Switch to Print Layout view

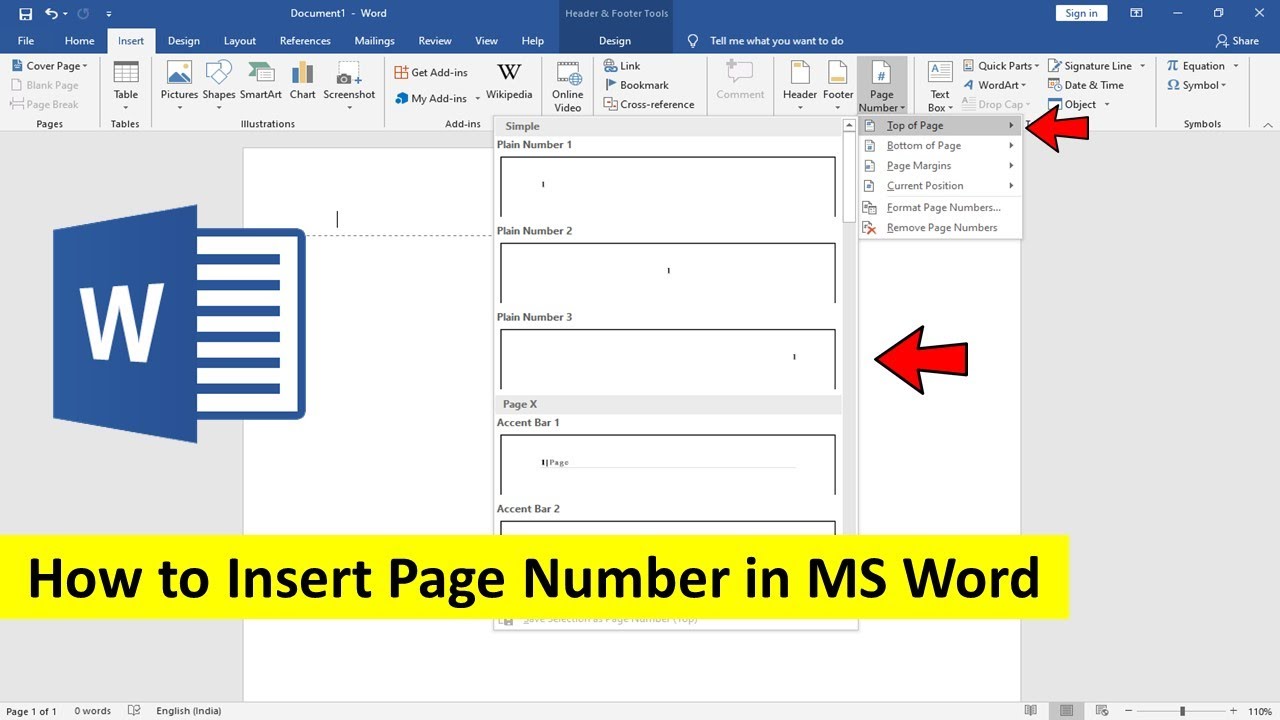click(x=1068, y=711)
